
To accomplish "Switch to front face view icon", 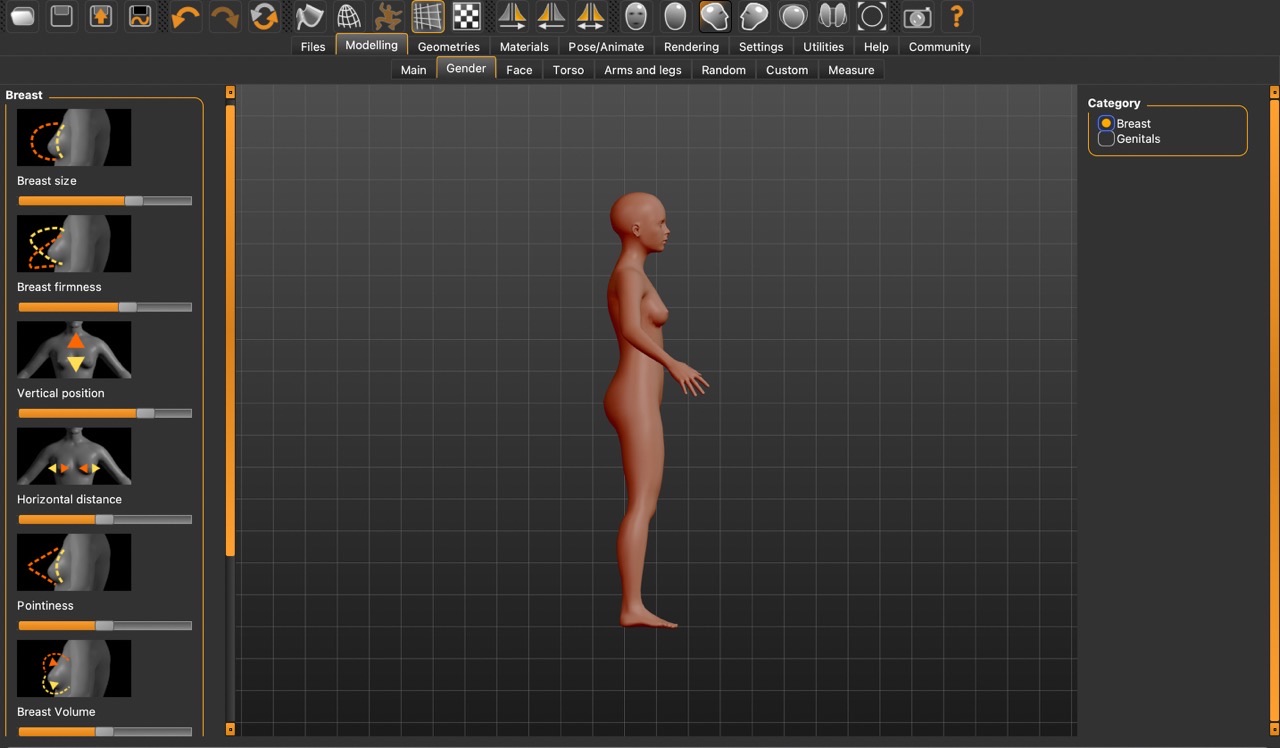I will pyautogui.click(x=635, y=16).
